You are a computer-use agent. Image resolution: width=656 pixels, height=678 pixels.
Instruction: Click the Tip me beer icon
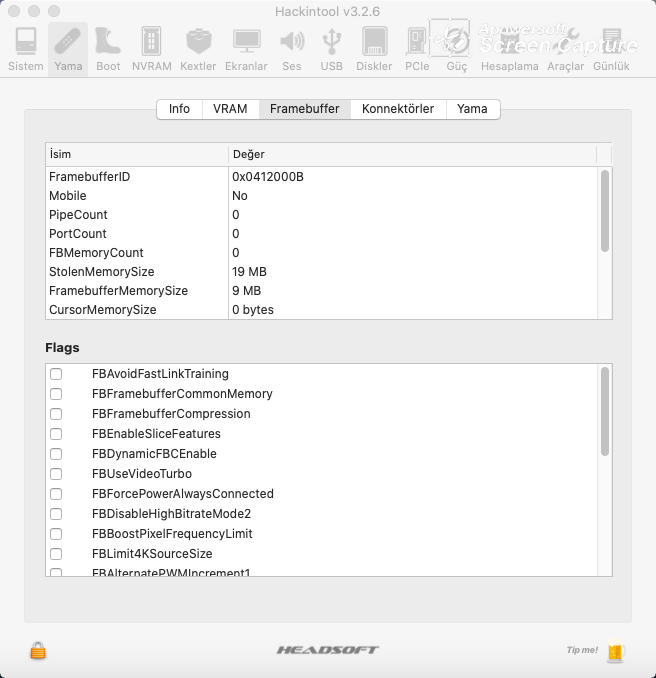pyautogui.click(x=615, y=650)
